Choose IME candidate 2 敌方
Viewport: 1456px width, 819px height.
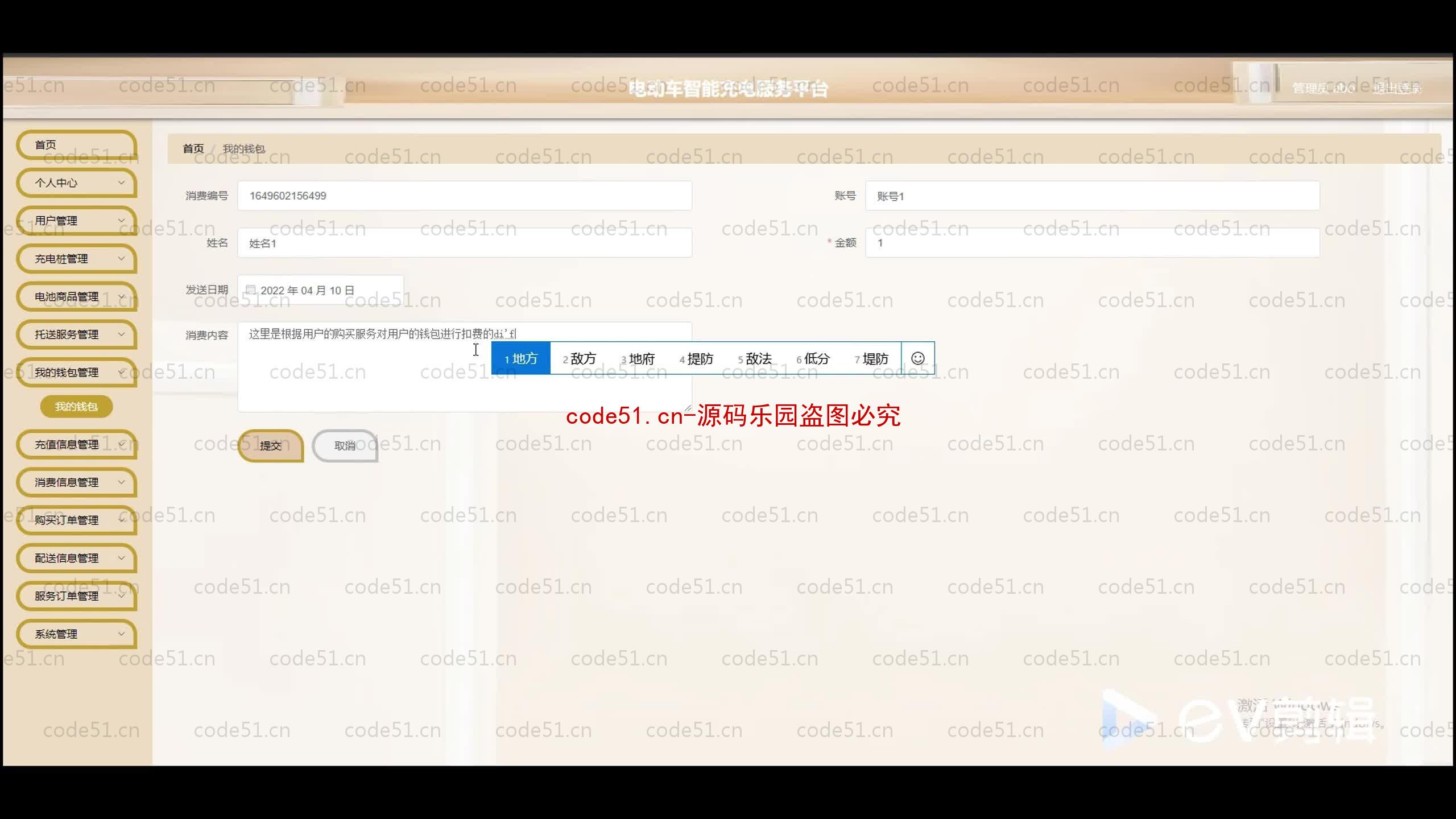click(x=580, y=358)
